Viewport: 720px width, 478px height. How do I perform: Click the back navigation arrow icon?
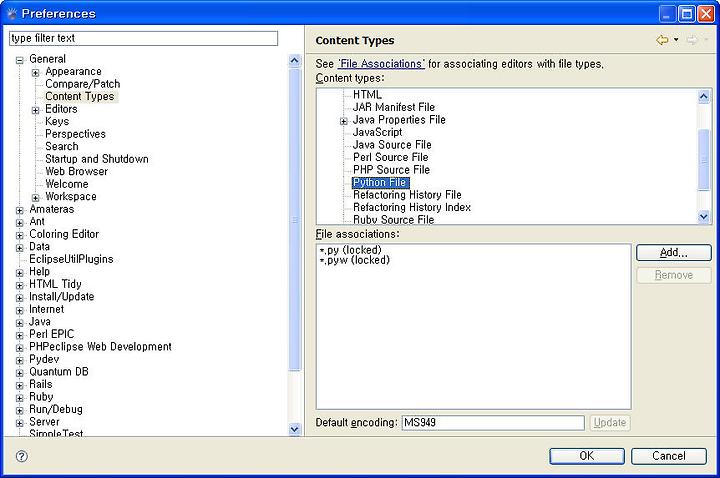pos(662,40)
